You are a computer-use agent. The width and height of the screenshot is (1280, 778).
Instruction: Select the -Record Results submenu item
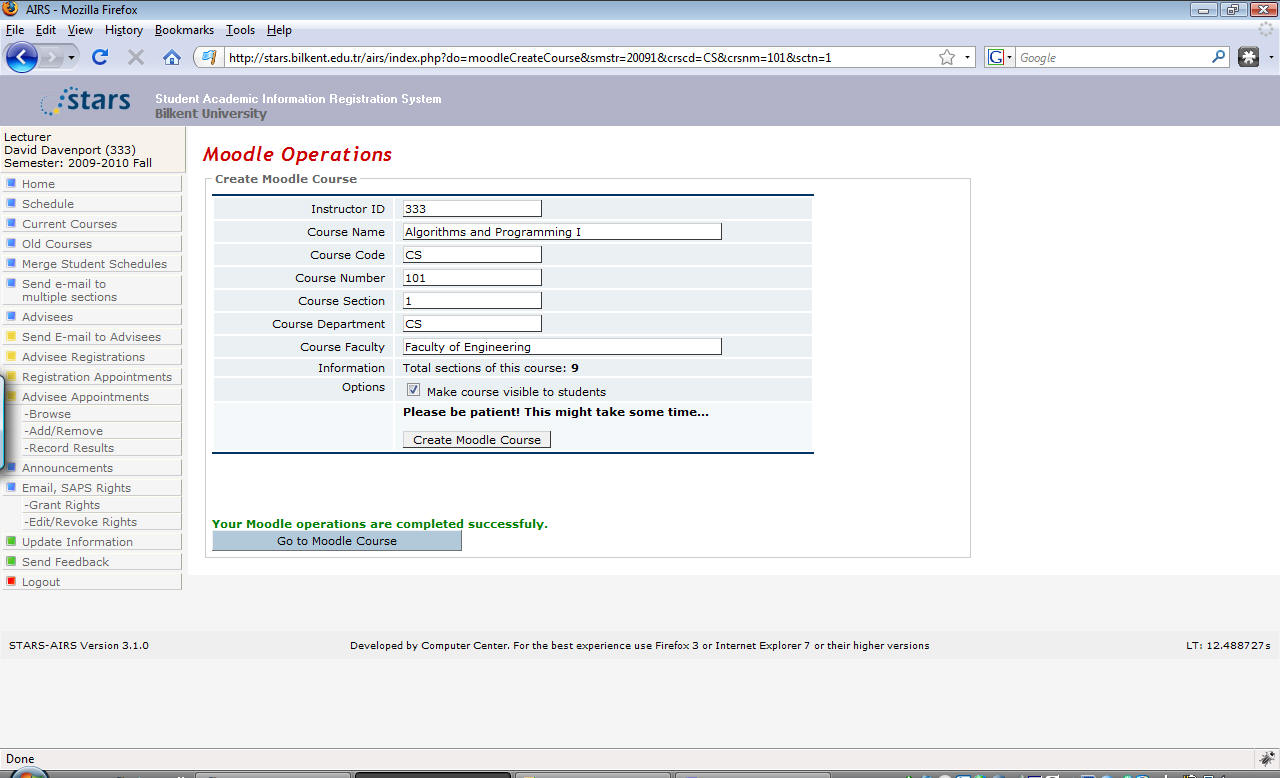(101, 448)
